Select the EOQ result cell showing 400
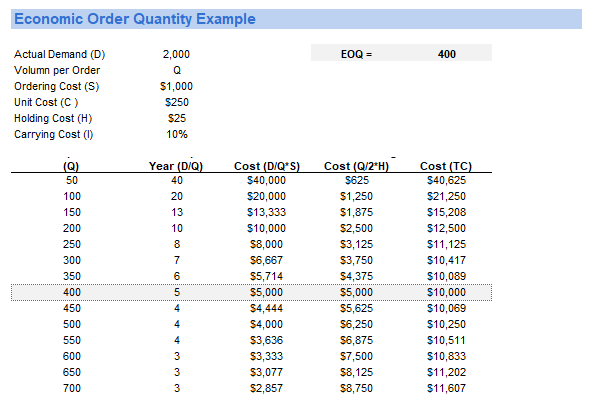This screenshot has width=612, height=407. click(x=447, y=54)
